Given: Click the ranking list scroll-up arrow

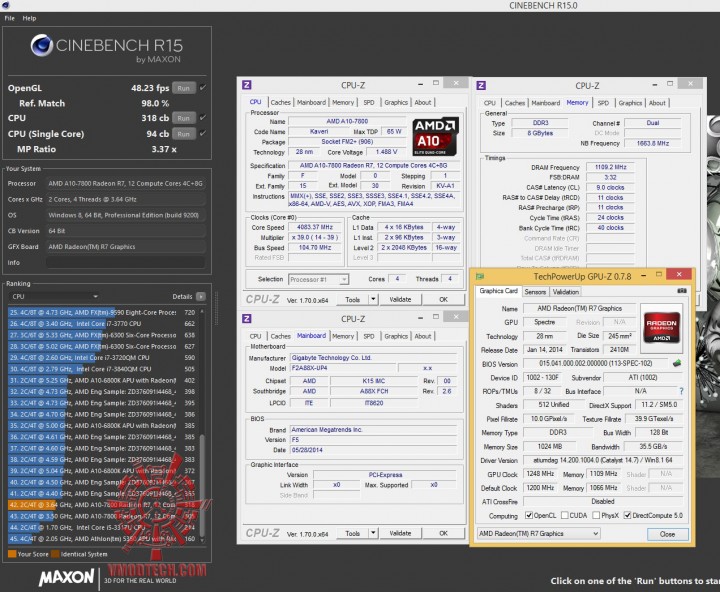Looking at the screenshot, I should coord(202,312).
